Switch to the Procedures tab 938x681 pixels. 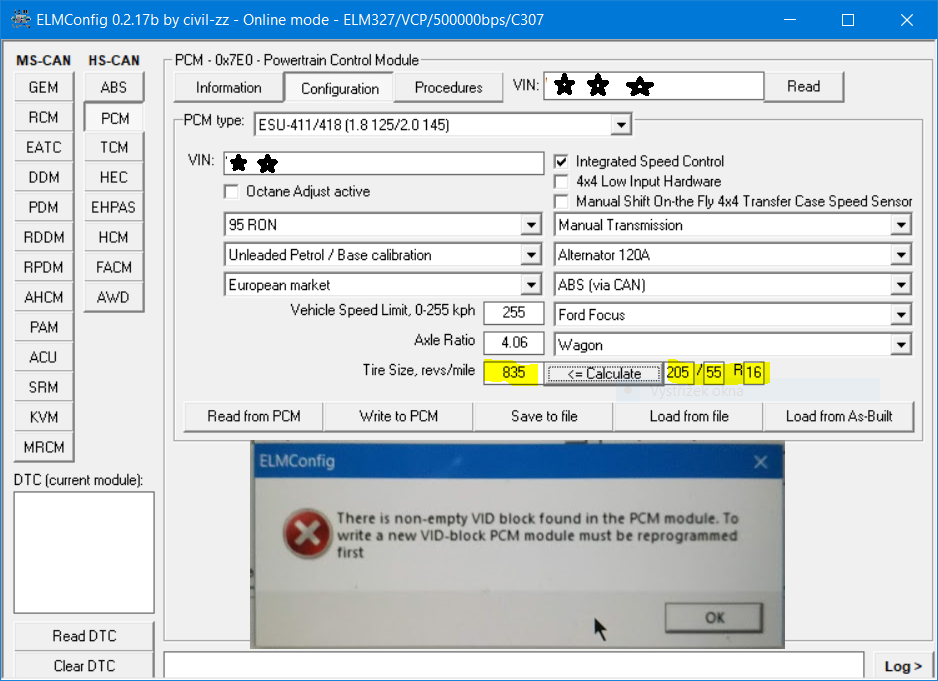pyautogui.click(x=448, y=88)
